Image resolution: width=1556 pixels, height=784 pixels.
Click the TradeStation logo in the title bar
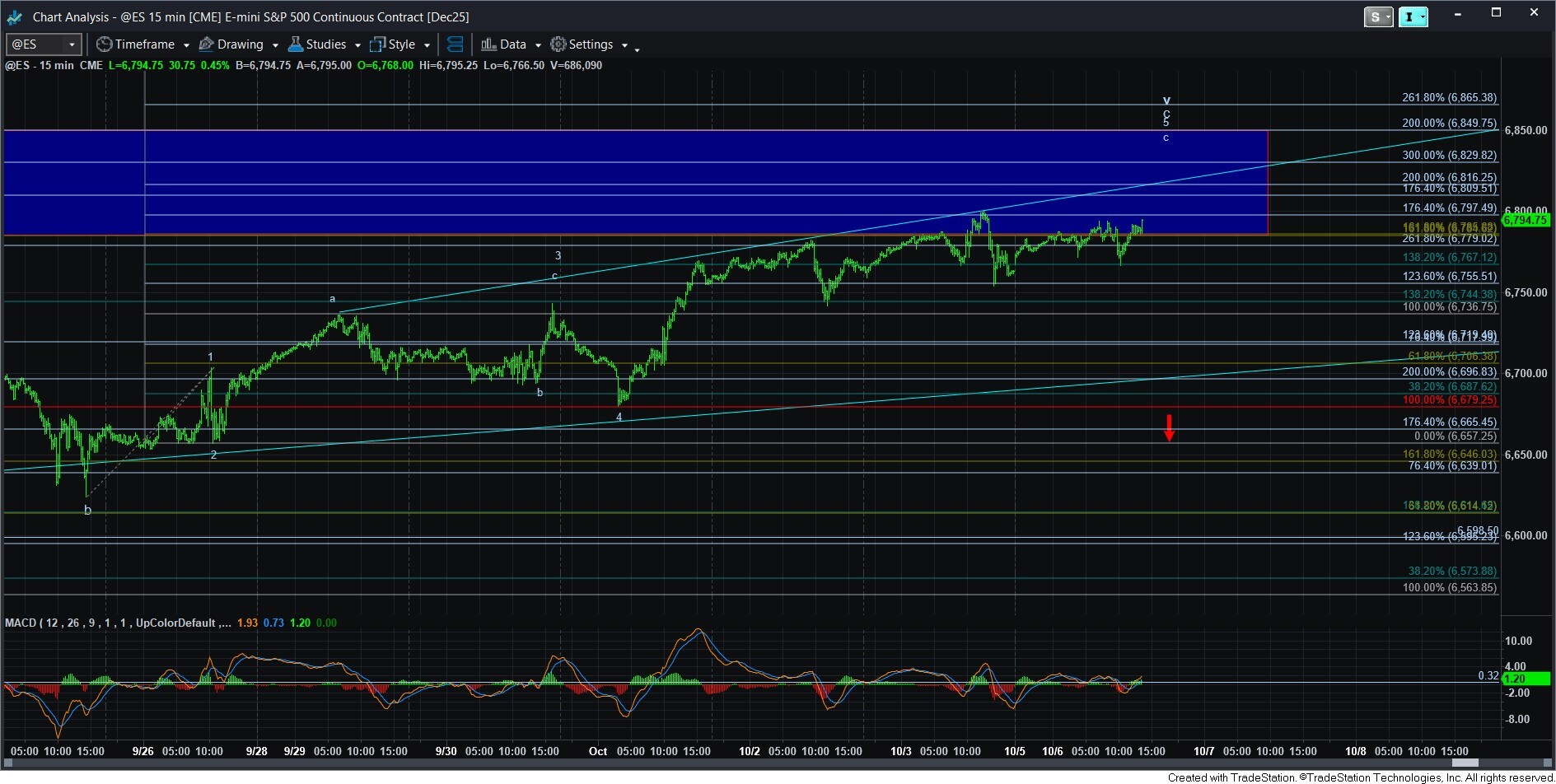pyautogui.click(x=14, y=16)
